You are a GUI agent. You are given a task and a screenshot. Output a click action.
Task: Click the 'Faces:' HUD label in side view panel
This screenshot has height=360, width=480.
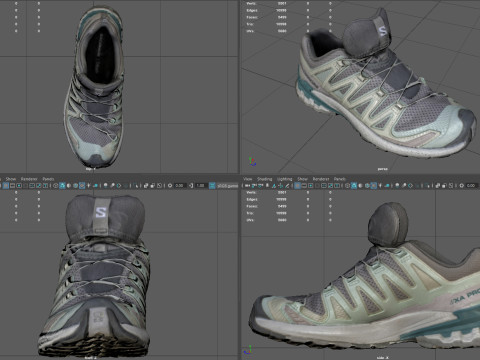pos(252,206)
